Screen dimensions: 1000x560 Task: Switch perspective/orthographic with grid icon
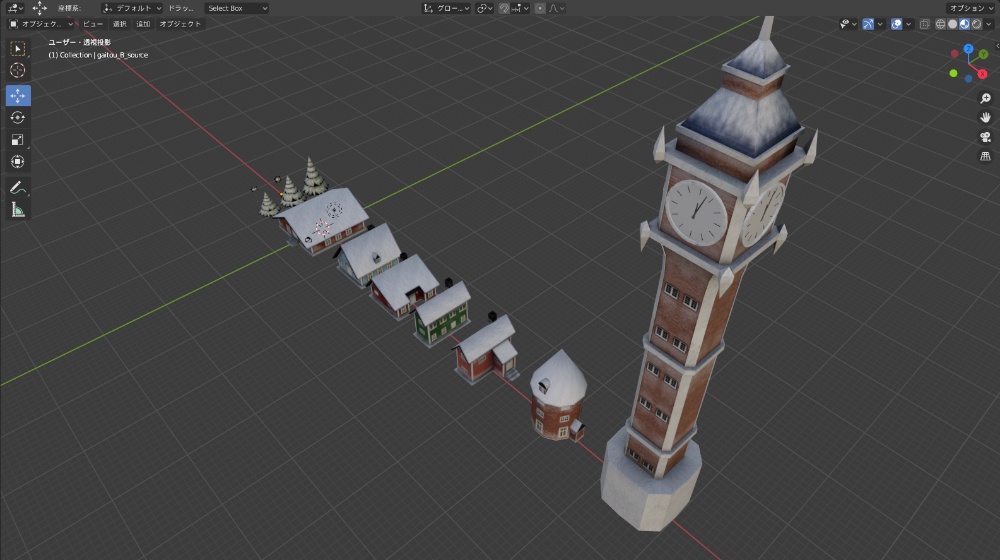tap(985, 156)
